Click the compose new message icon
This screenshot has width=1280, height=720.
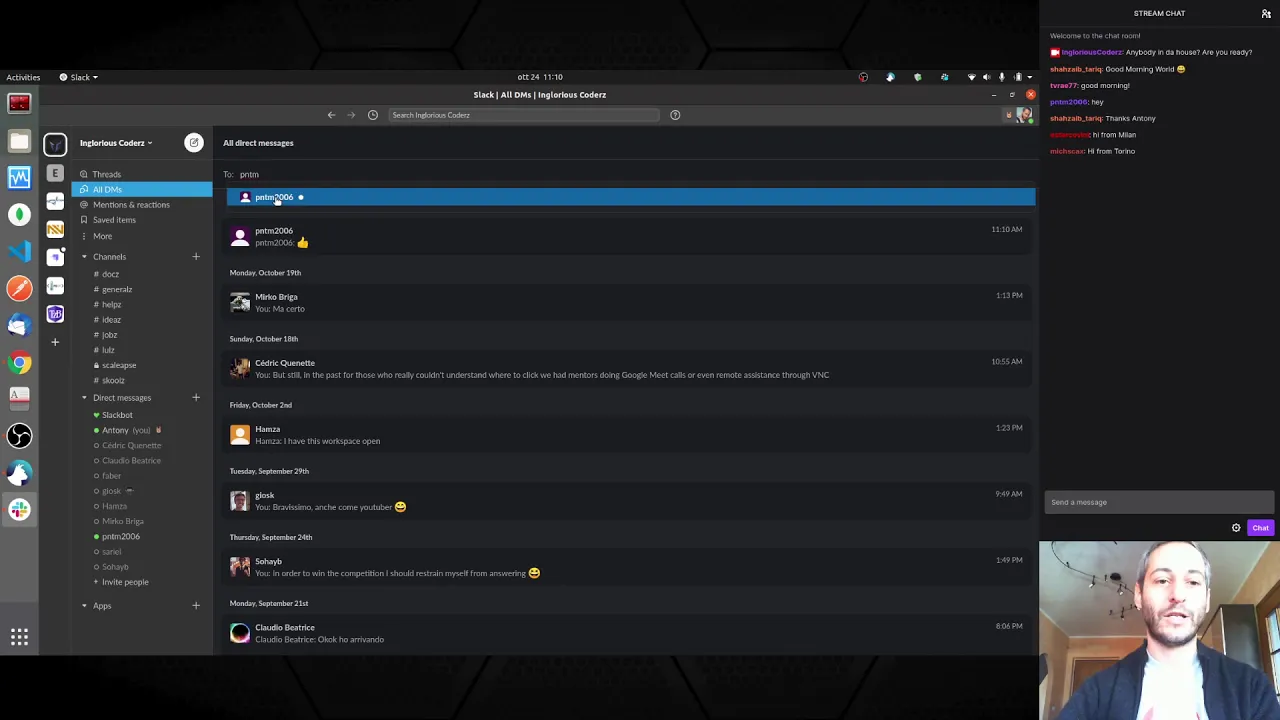[x=194, y=143]
